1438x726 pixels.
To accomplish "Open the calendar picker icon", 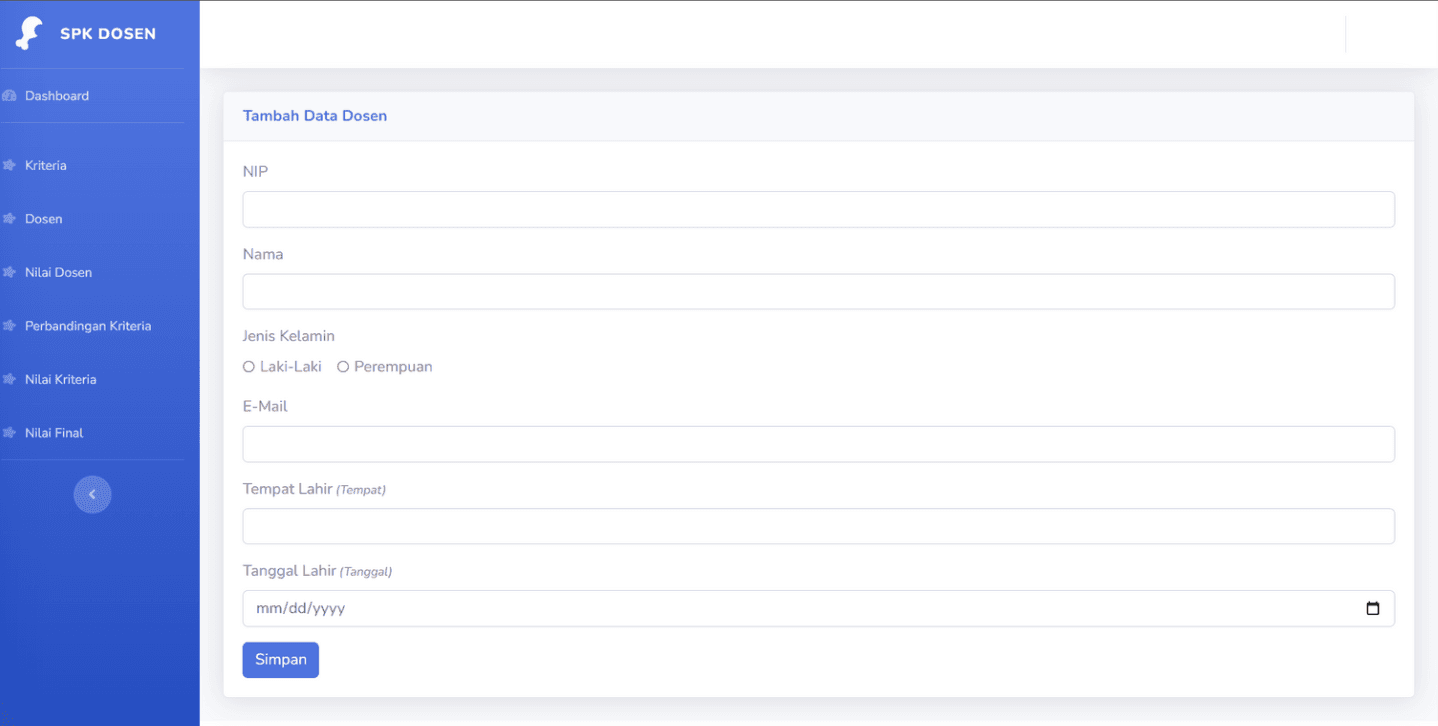I will (x=1373, y=608).
